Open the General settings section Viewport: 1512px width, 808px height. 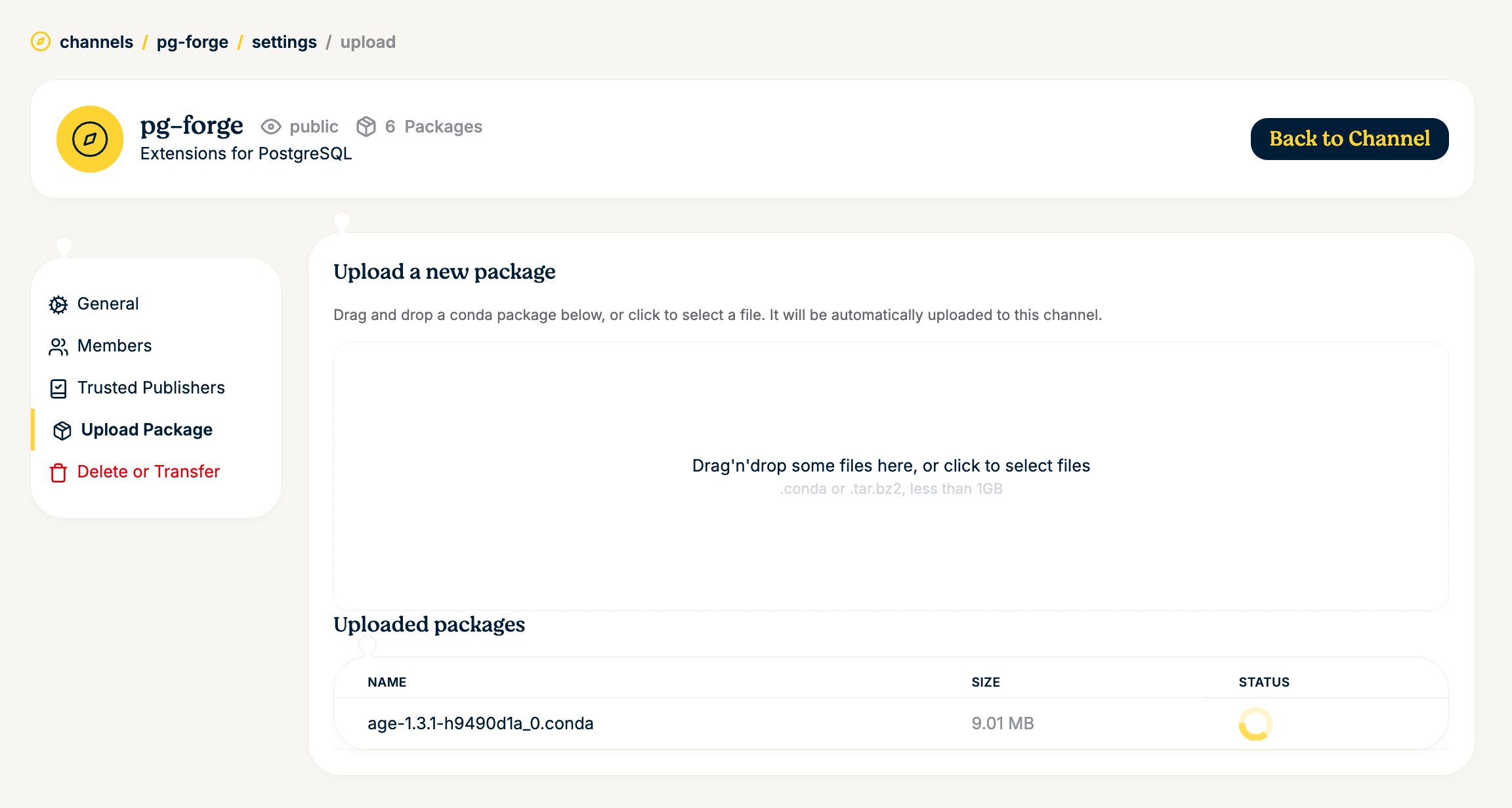click(x=108, y=304)
